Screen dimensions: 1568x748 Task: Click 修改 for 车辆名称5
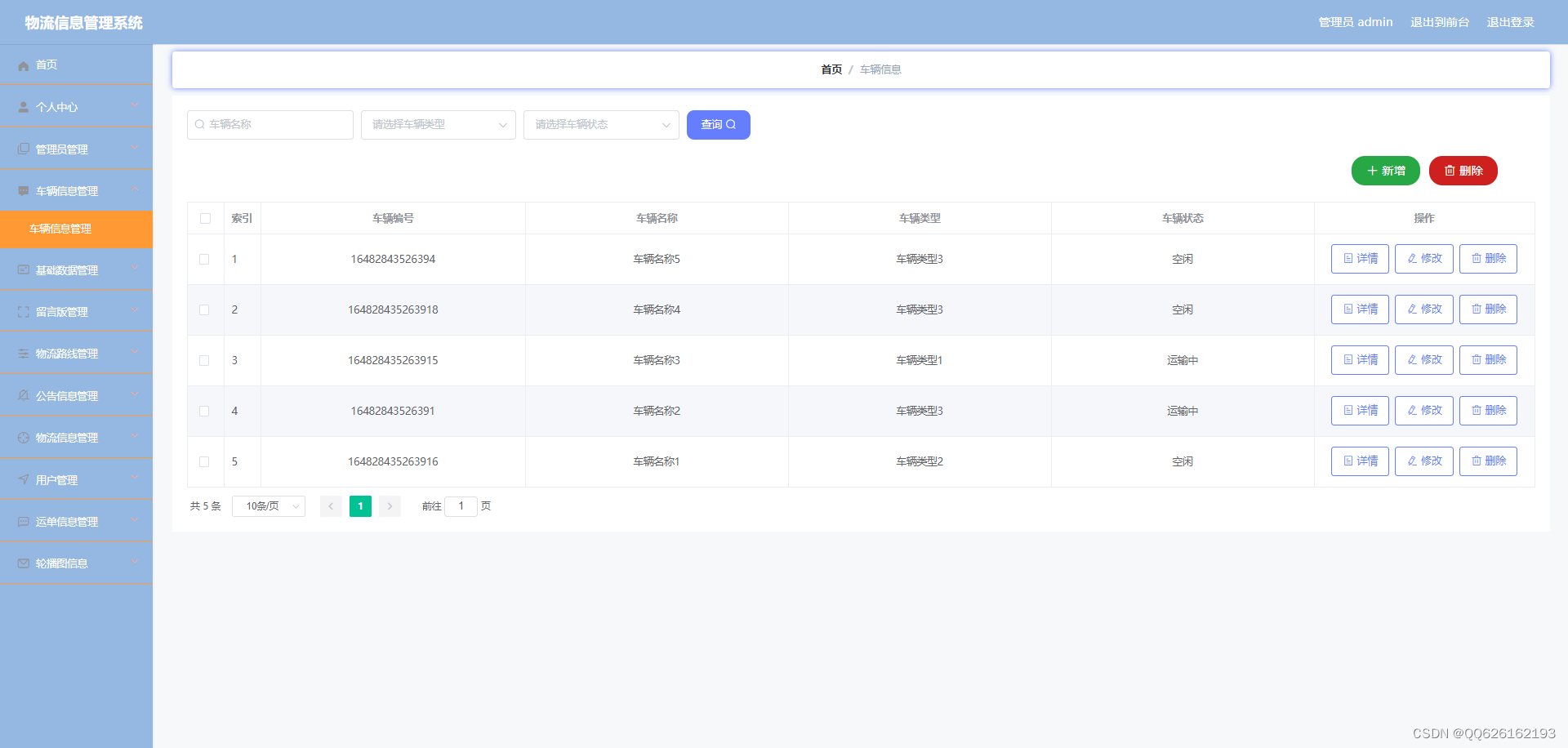(x=1424, y=259)
